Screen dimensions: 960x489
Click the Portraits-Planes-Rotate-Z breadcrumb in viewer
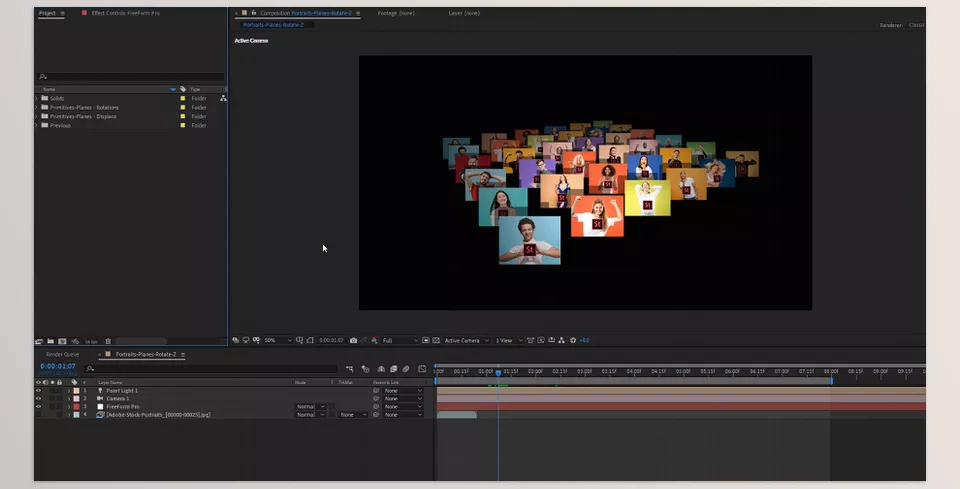click(273, 25)
